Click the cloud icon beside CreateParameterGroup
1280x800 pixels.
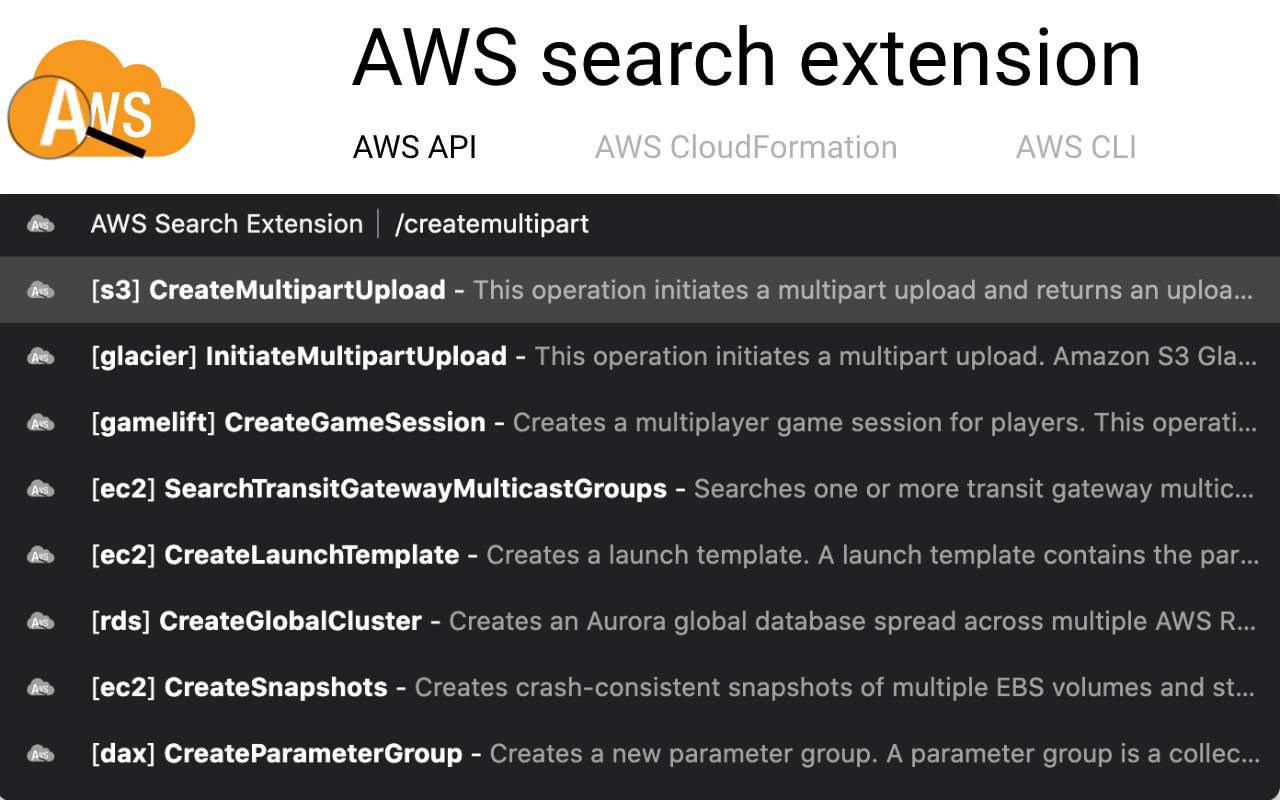tap(41, 754)
